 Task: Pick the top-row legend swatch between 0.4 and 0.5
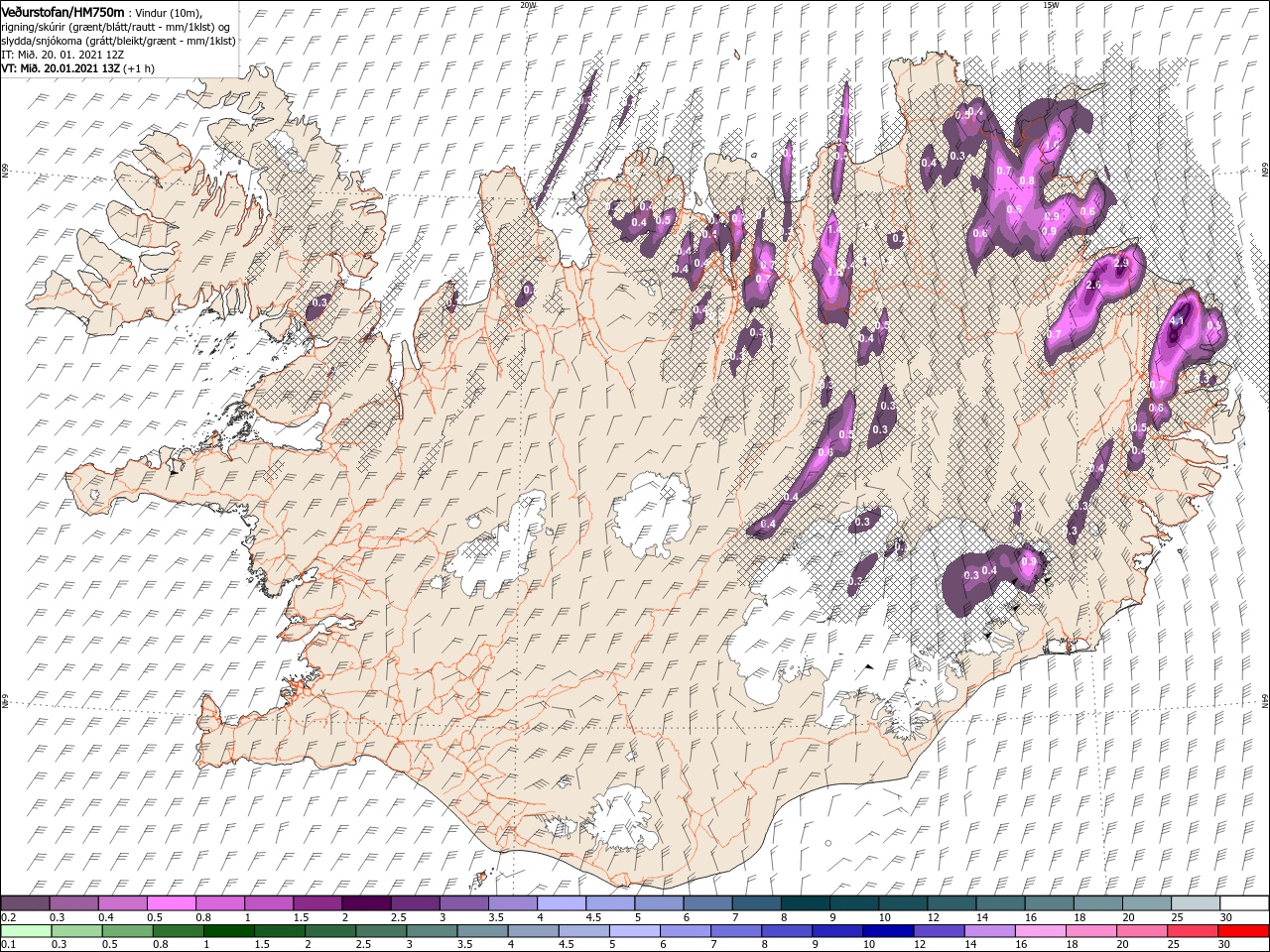122,903
